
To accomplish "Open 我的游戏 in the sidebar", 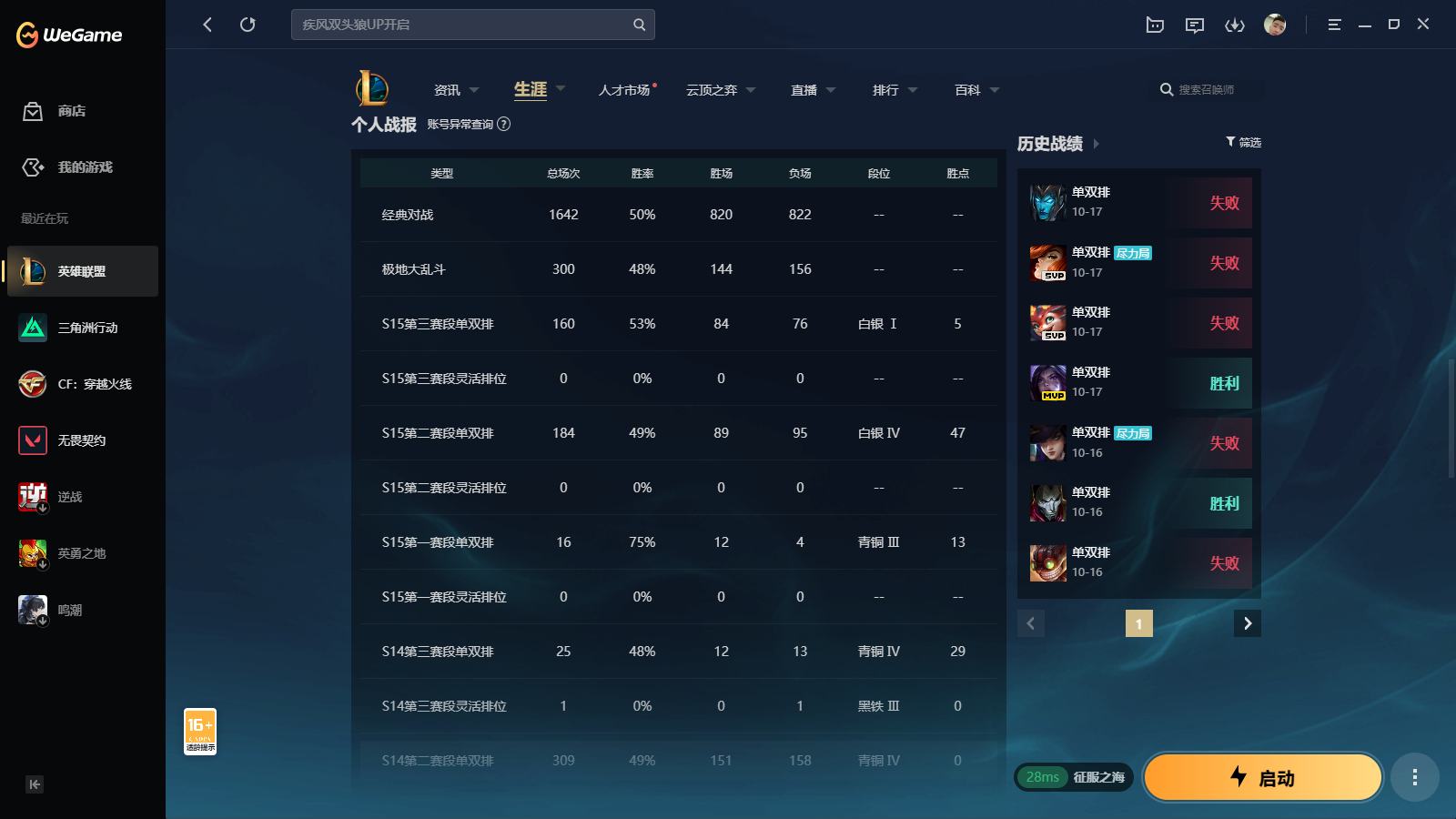I will tap(67, 167).
